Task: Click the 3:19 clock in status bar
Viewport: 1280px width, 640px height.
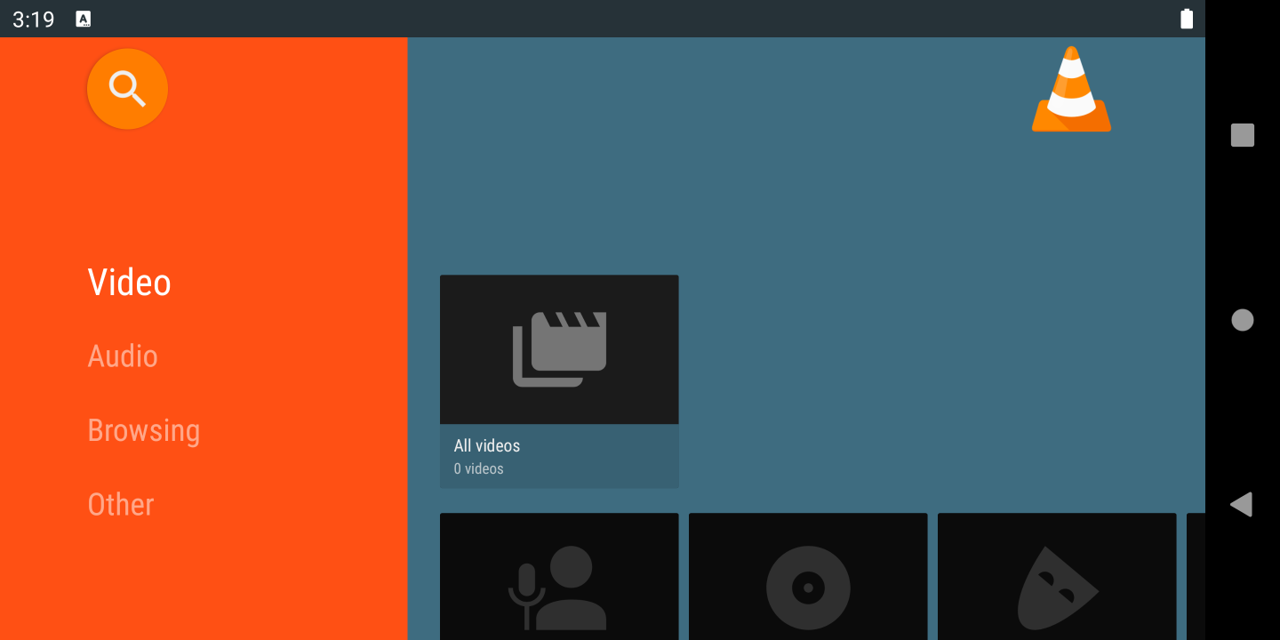Action: coord(33,19)
